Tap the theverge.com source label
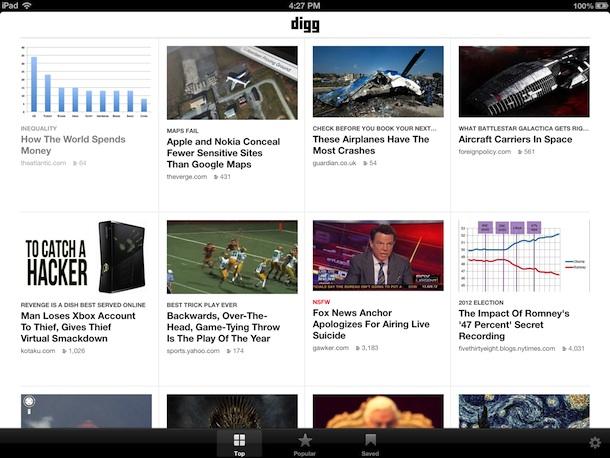 [x=187, y=177]
